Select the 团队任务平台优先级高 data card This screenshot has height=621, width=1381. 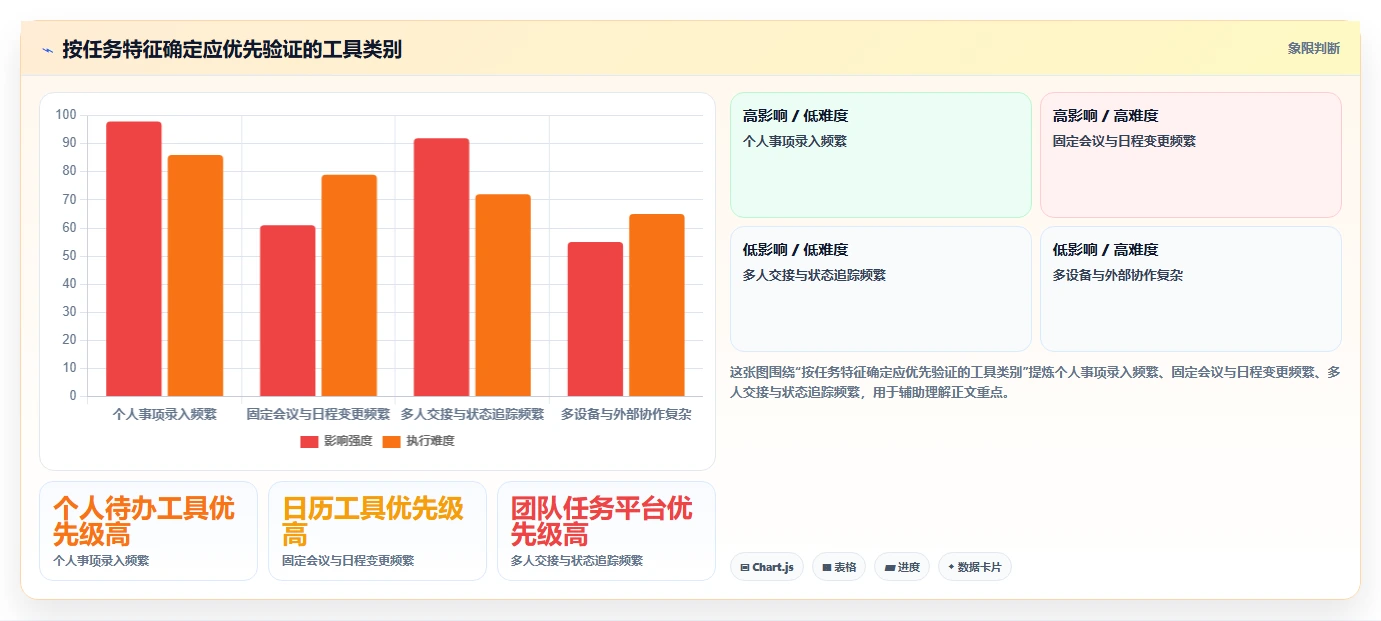(x=607, y=531)
